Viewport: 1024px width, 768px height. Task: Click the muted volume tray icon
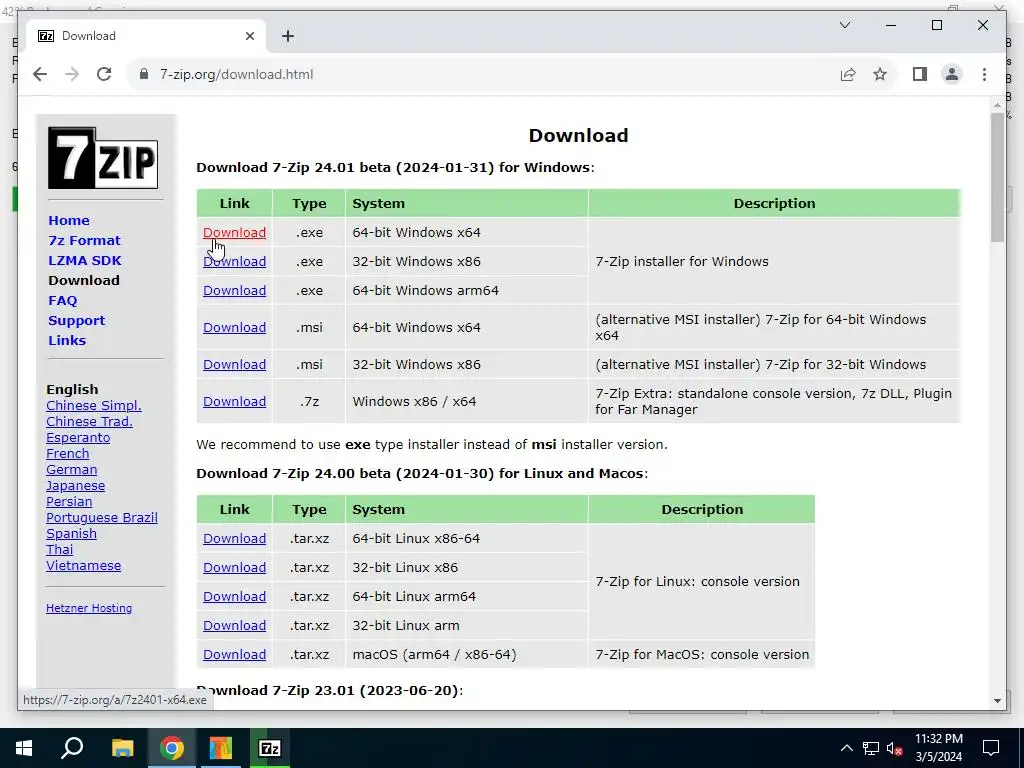click(895, 748)
